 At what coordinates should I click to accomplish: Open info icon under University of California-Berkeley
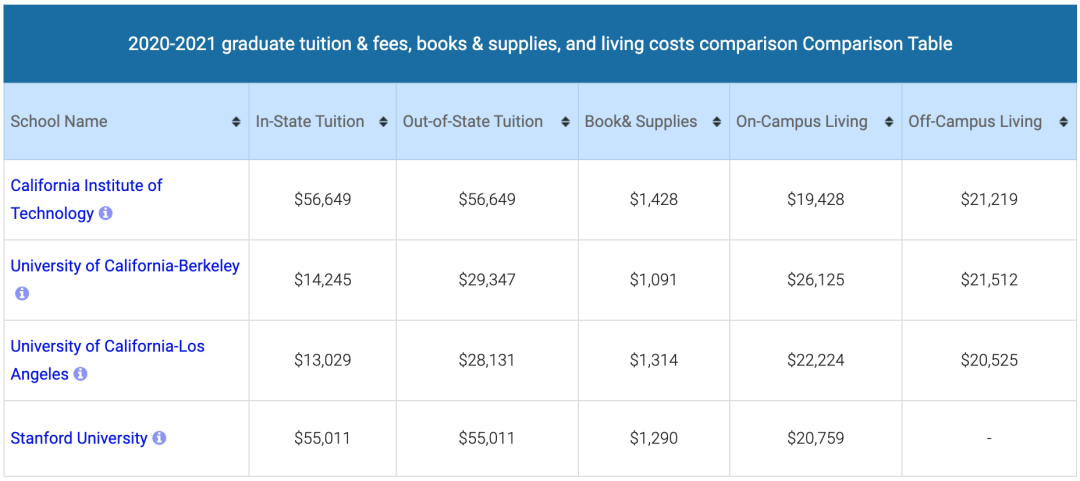22,294
